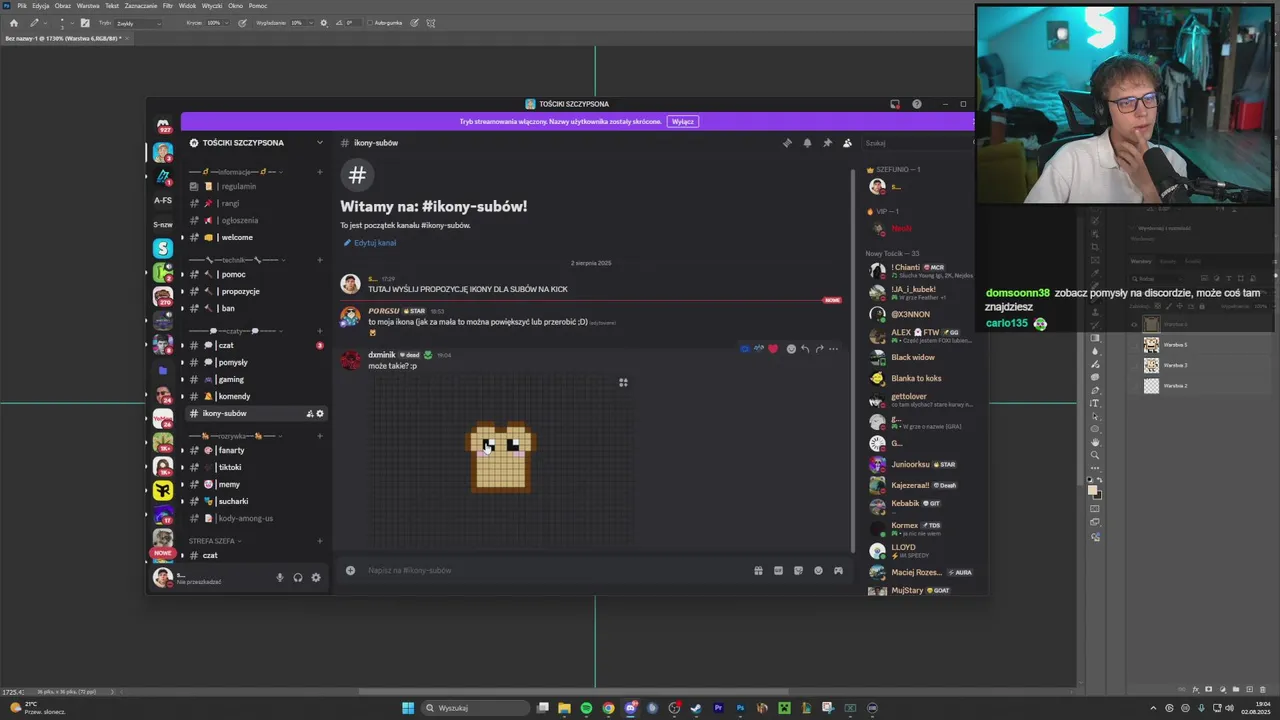Select the Zoom tool in Photoshop toolbar
1280x720 pixels.
point(1095,455)
